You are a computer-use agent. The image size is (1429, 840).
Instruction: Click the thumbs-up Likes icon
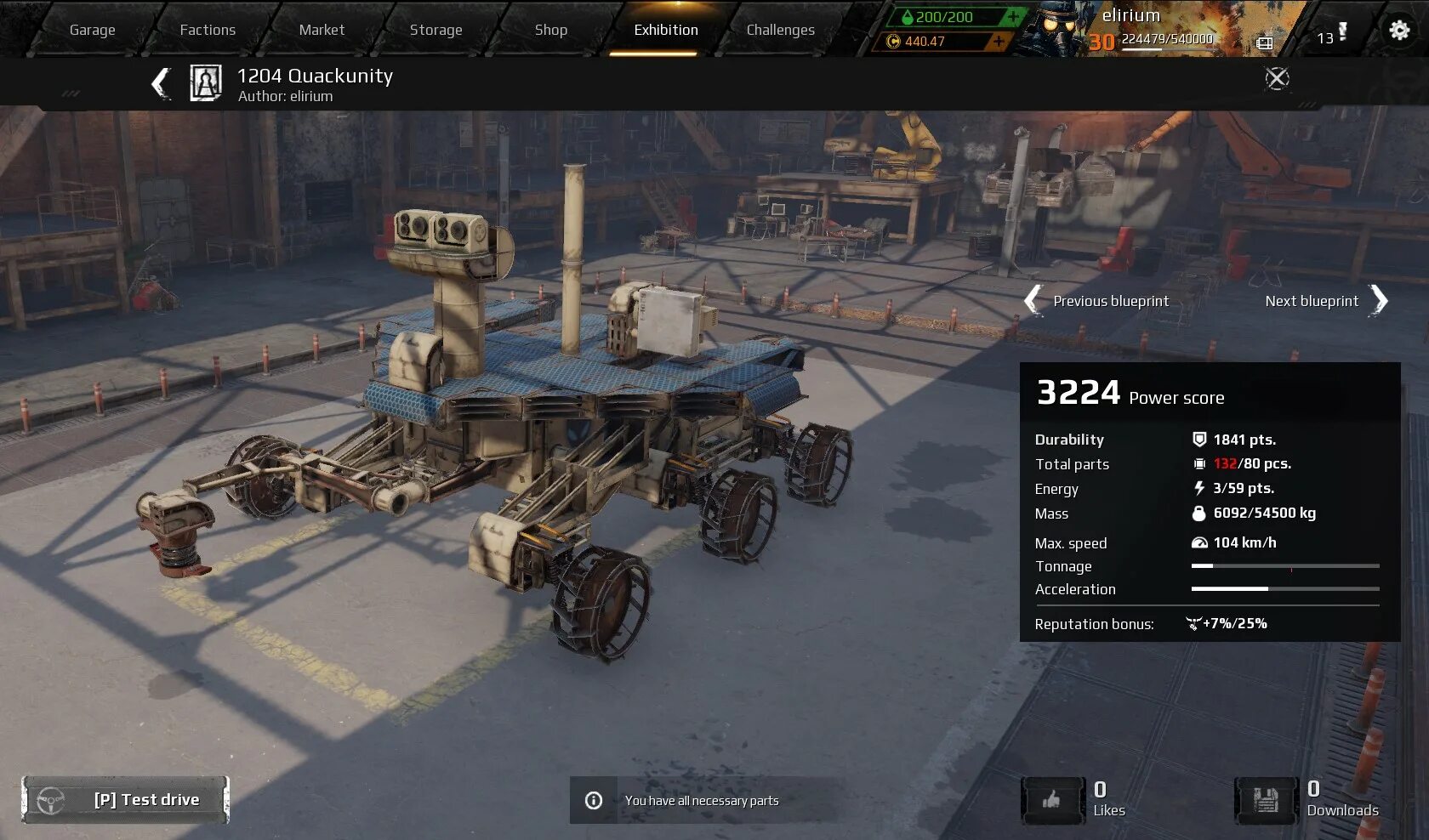point(1051,800)
